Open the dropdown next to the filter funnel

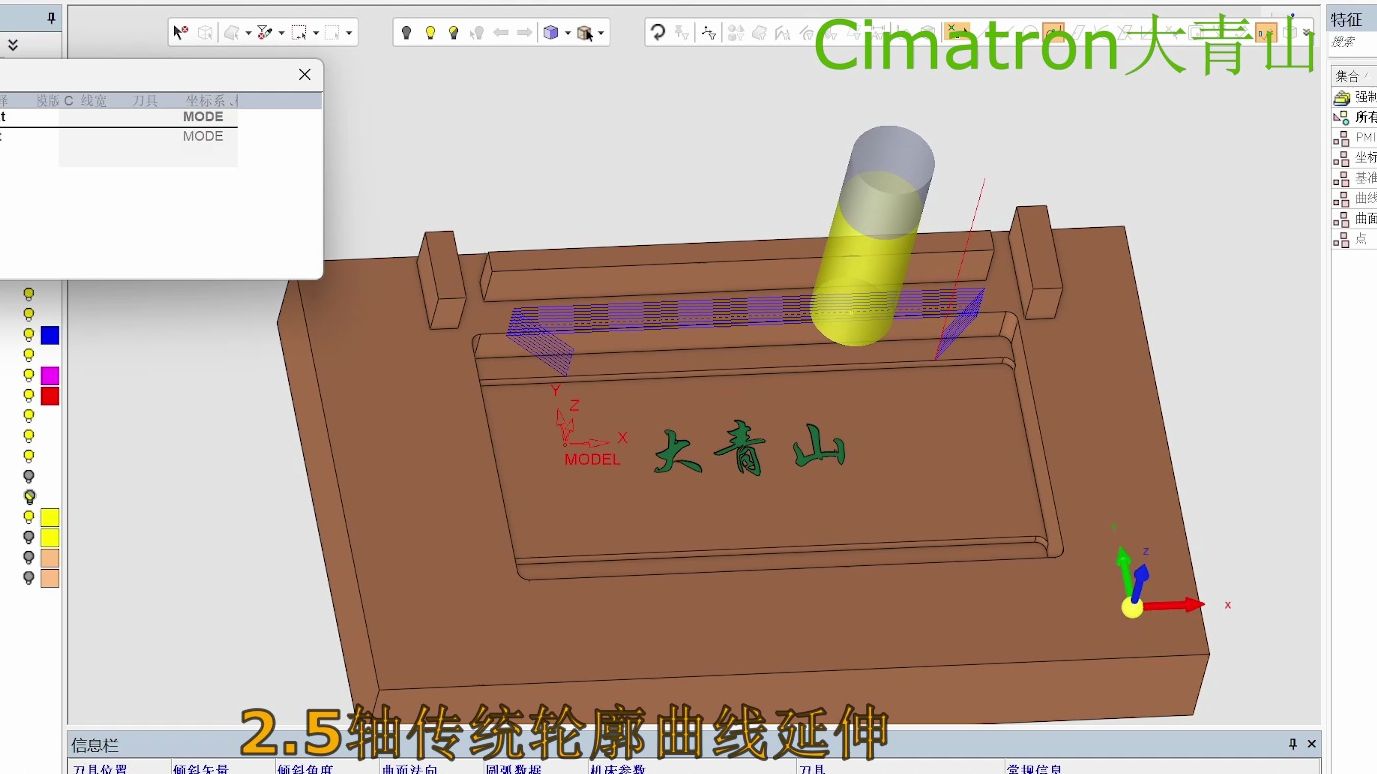[x=281, y=33]
